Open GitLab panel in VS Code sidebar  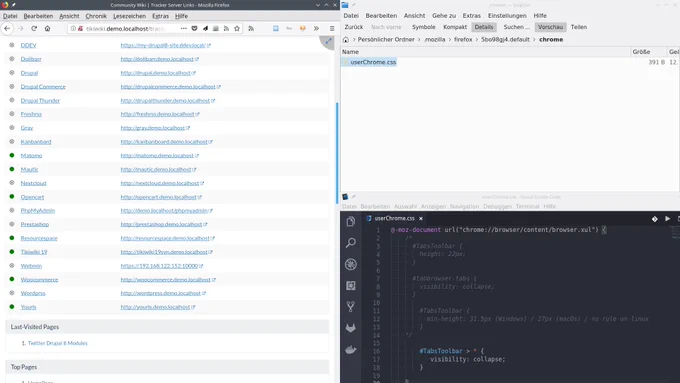click(351, 328)
